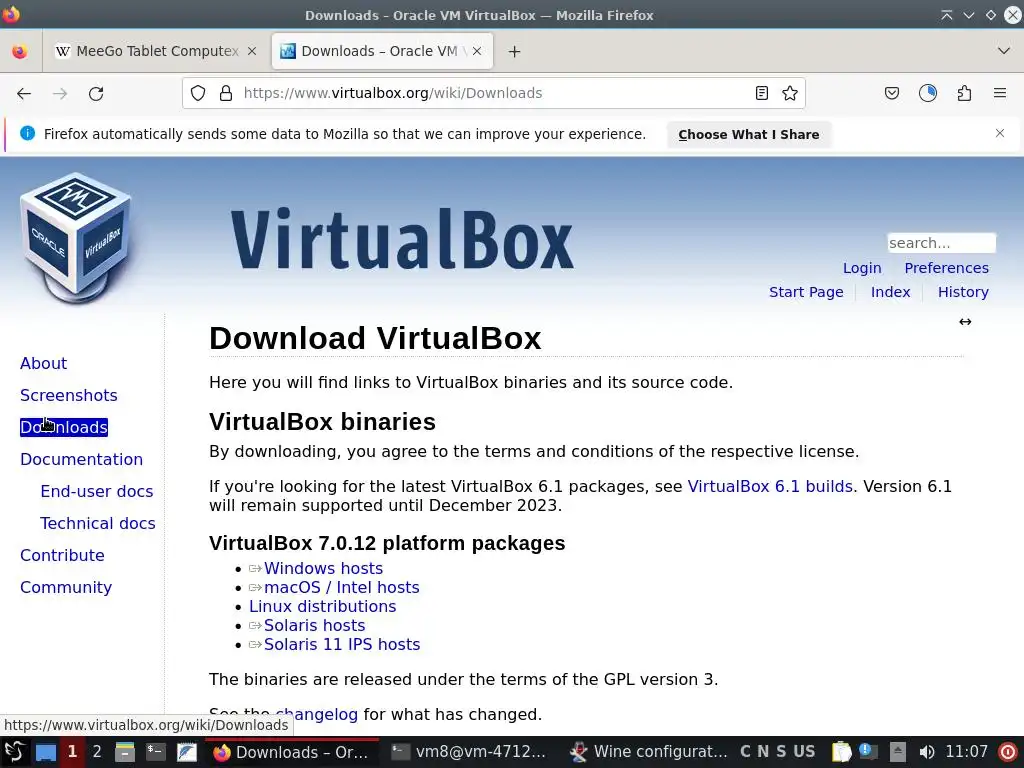Viewport: 1024px width, 768px height.
Task: Bookmark this page with the star
Action: point(790,93)
